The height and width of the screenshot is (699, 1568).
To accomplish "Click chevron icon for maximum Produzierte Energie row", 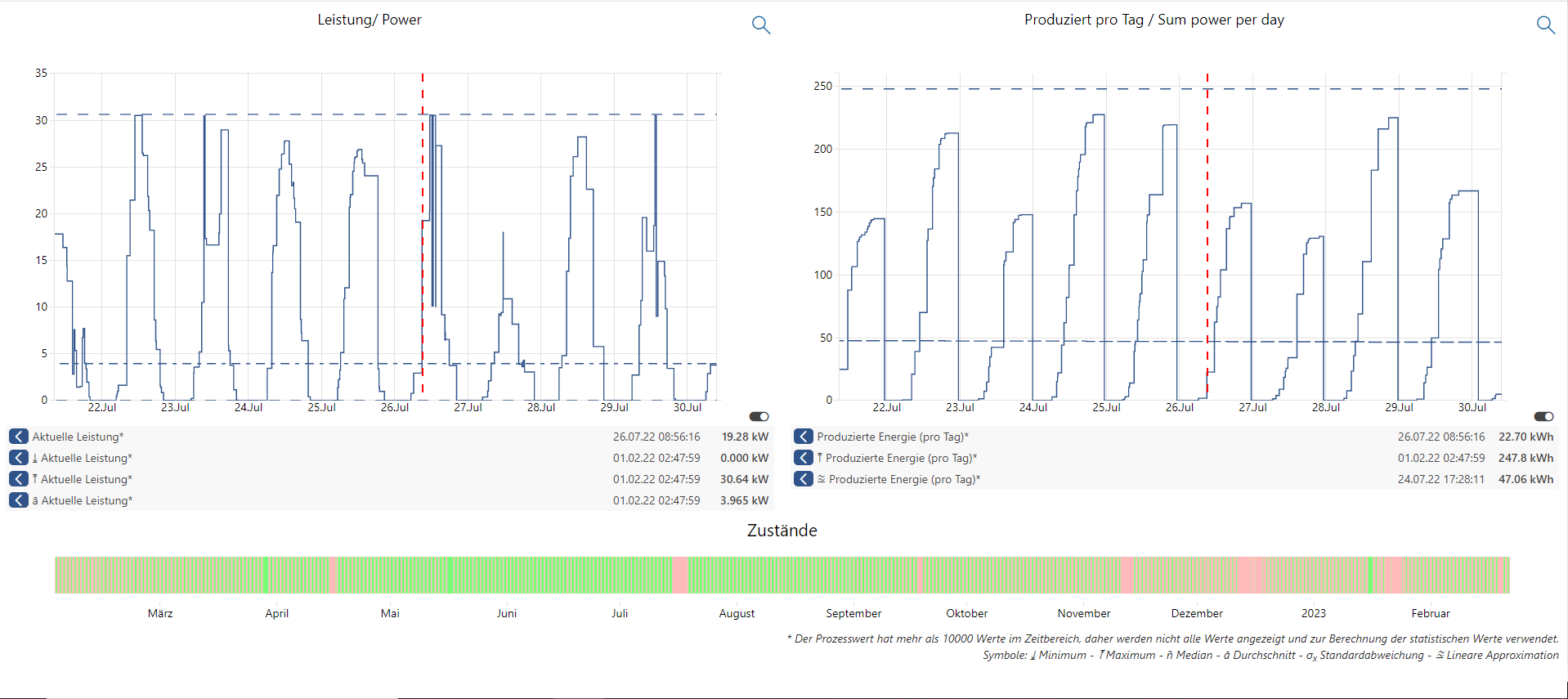I will [x=803, y=458].
